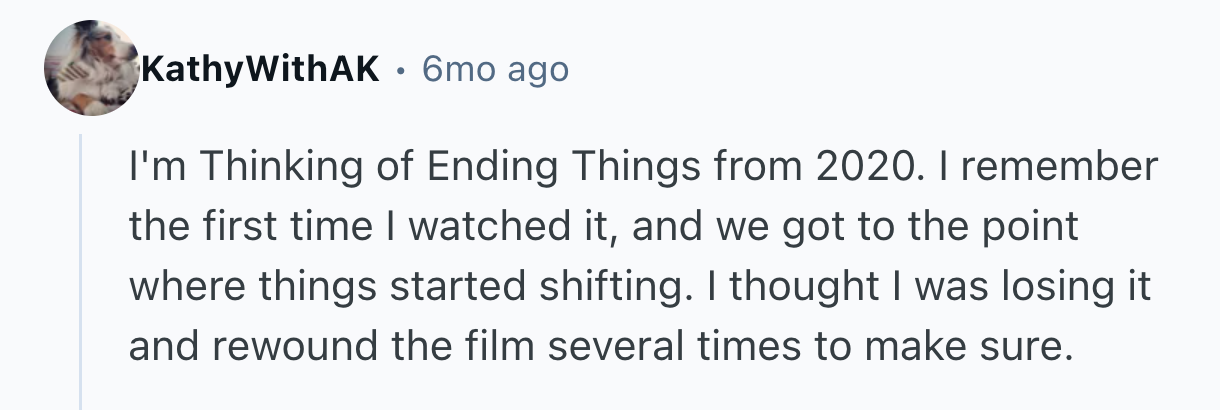Click the KathyWithAK username link
The width and height of the screenshot is (1220, 410).
(x=263, y=68)
